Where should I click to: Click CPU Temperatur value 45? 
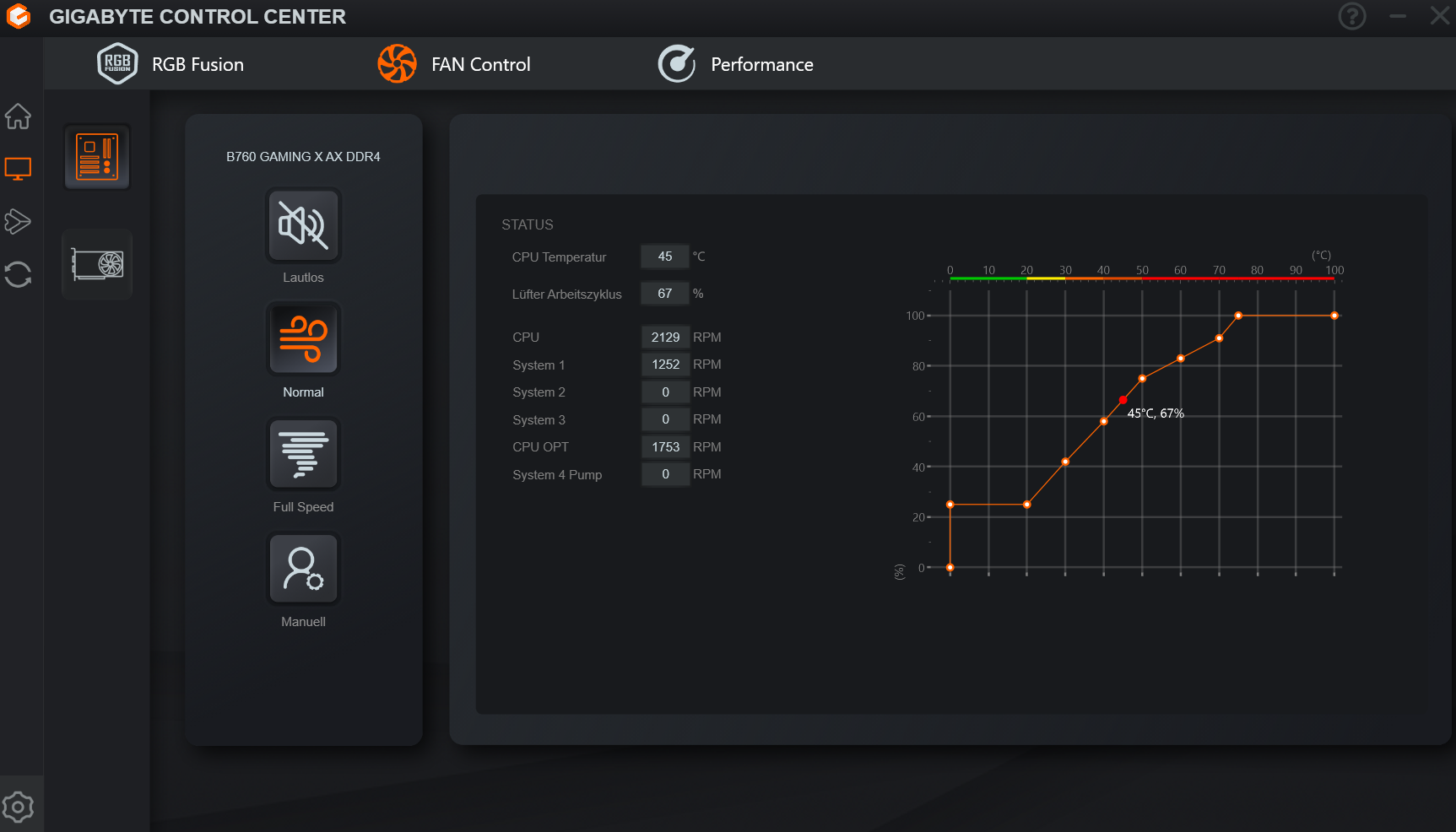[665, 257]
